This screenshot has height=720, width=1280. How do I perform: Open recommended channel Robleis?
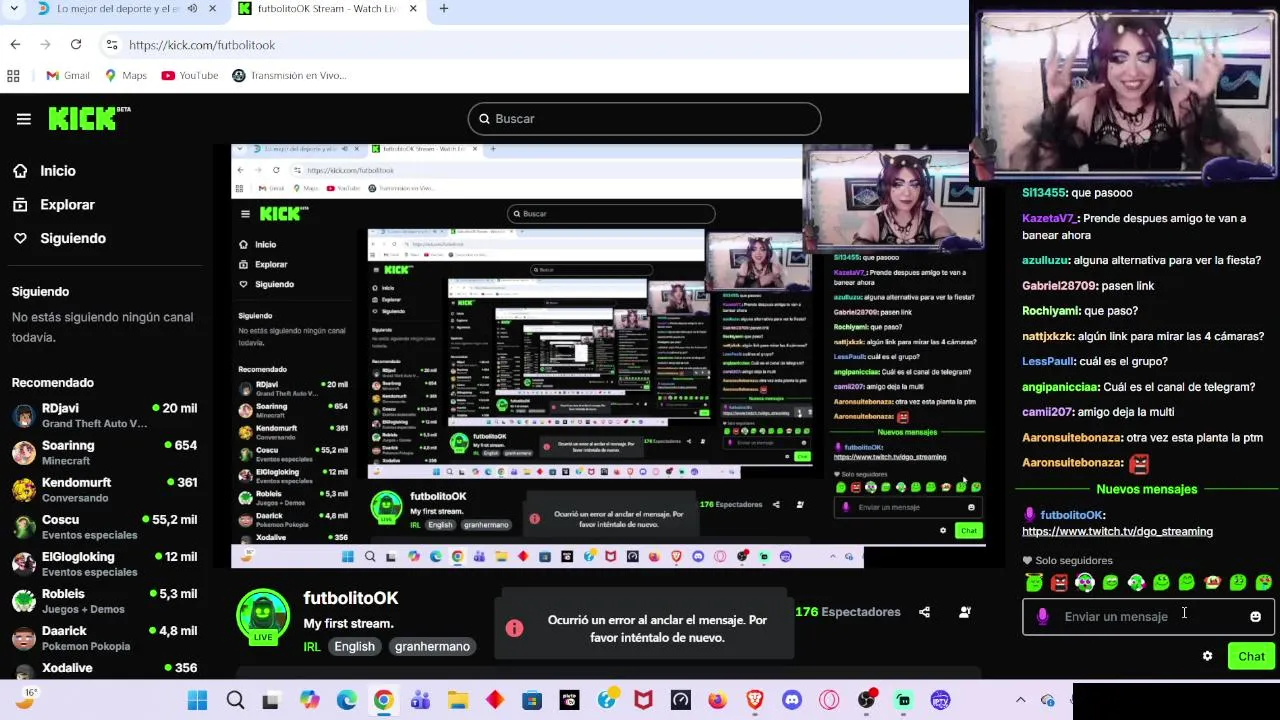pos(104,601)
